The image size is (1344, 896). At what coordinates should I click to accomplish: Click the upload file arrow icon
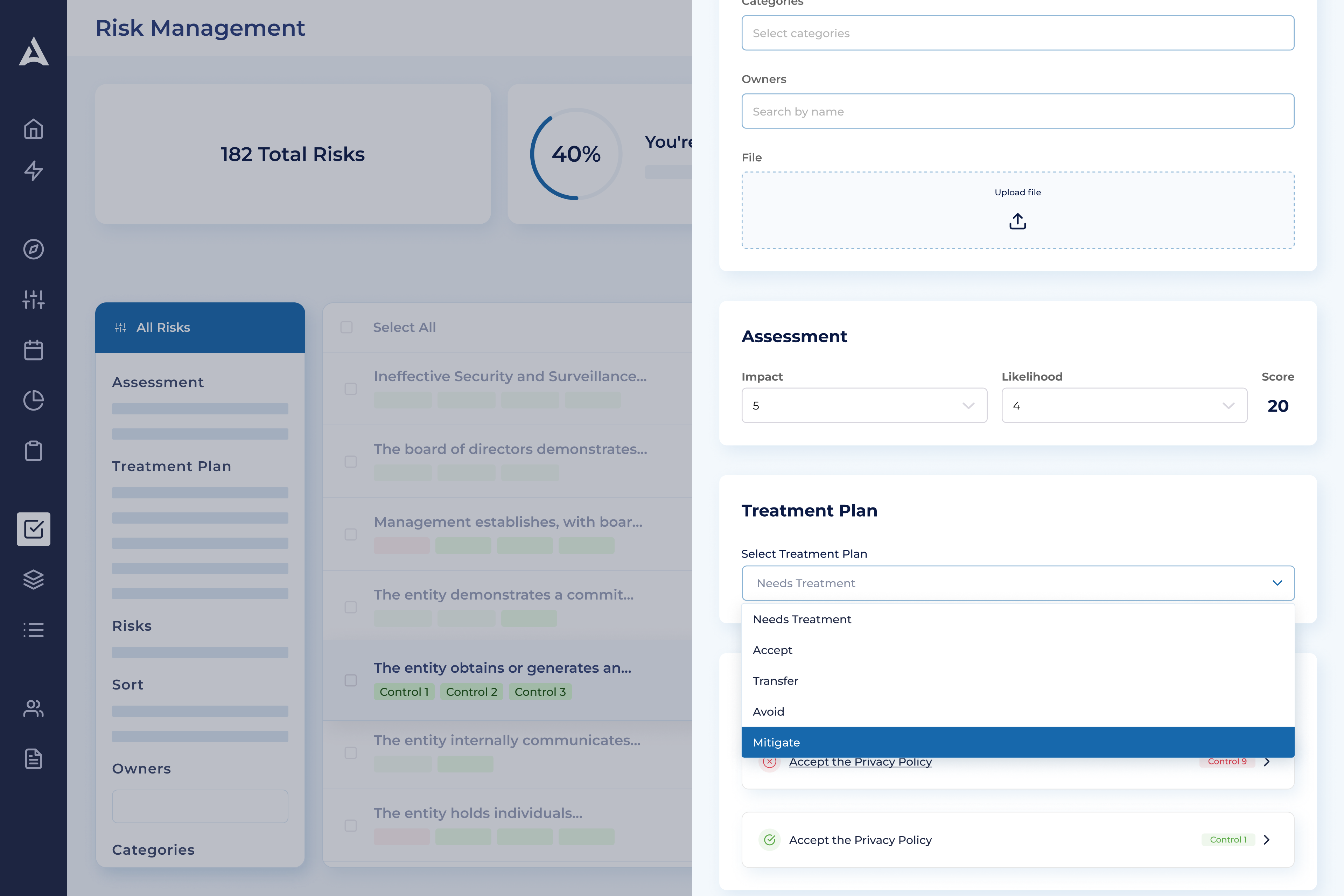[1017, 221]
